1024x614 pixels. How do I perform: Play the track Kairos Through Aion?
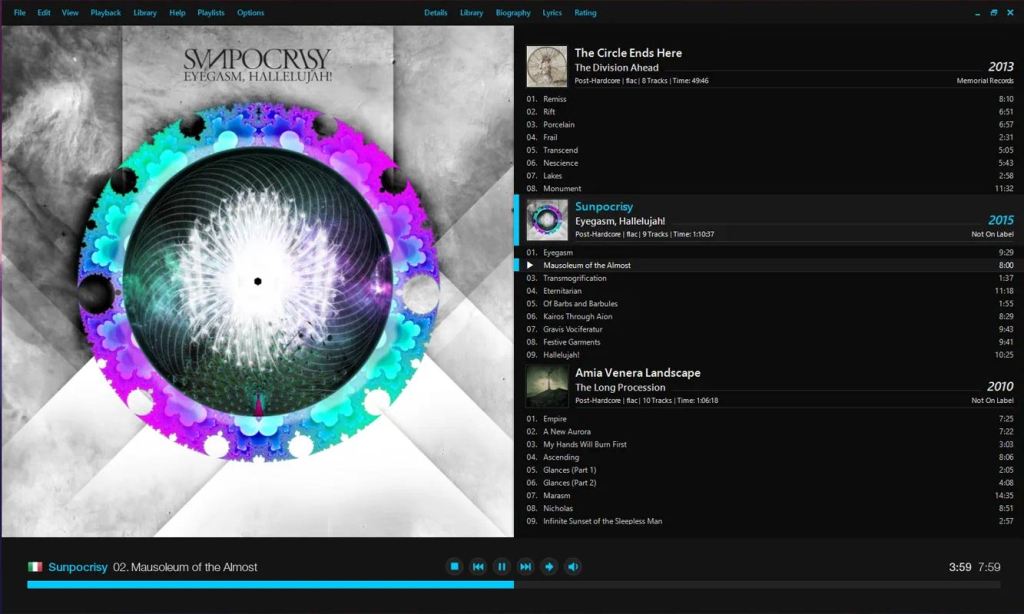[x=578, y=316]
